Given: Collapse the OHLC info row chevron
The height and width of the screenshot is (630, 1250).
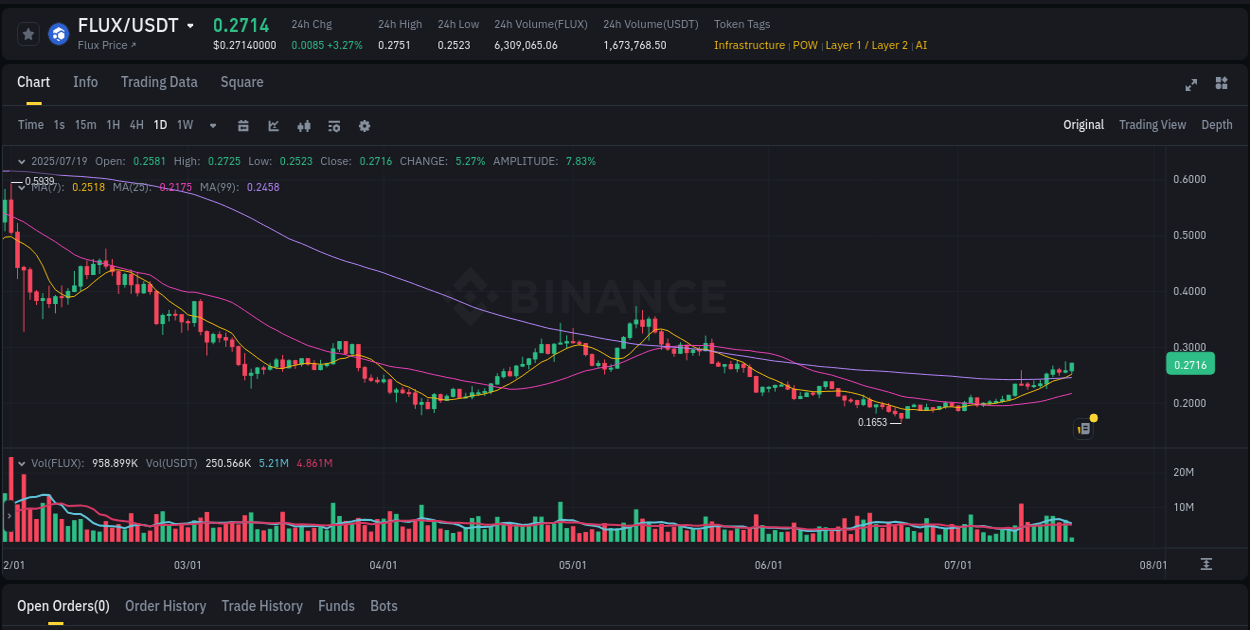Looking at the screenshot, I should (x=20, y=160).
